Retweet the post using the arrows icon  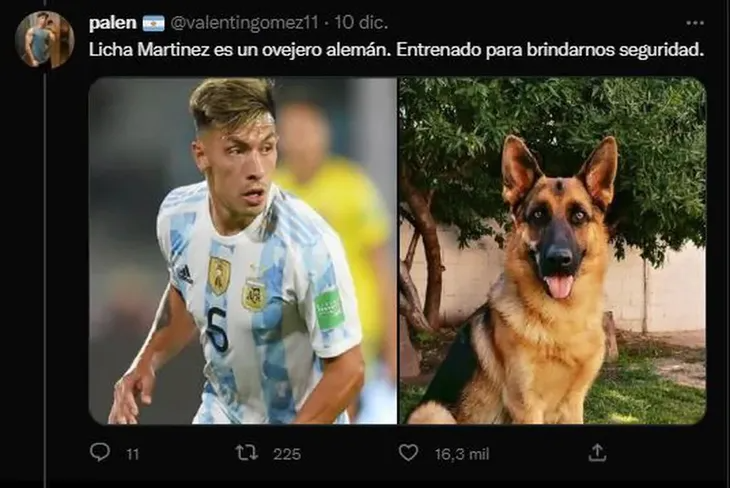point(247,453)
